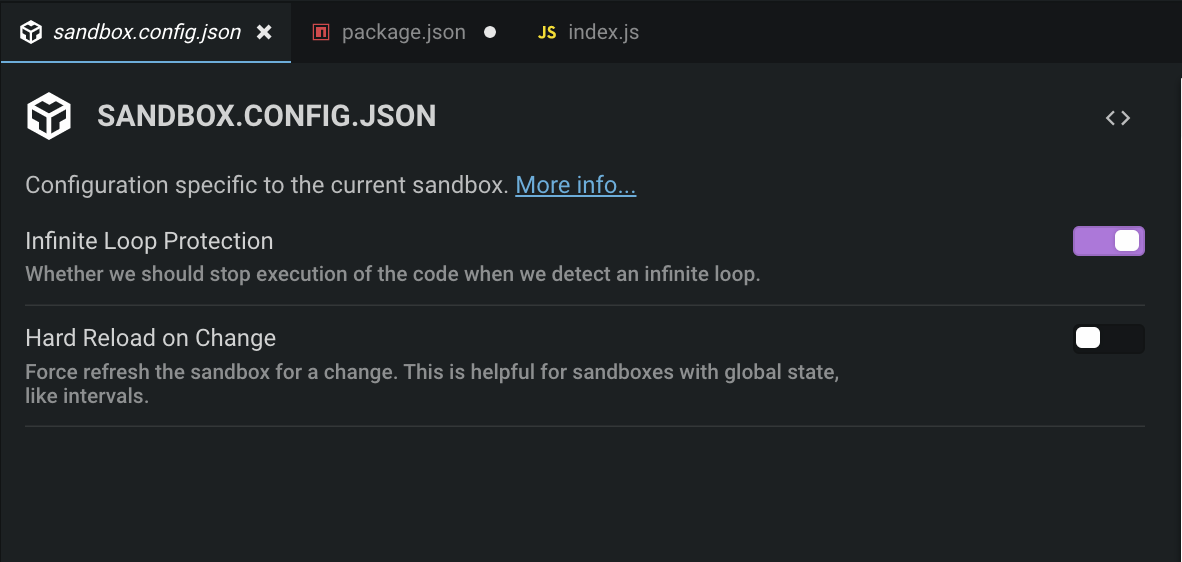Disable the Infinite Loop Protection toggle

point(1108,241)
